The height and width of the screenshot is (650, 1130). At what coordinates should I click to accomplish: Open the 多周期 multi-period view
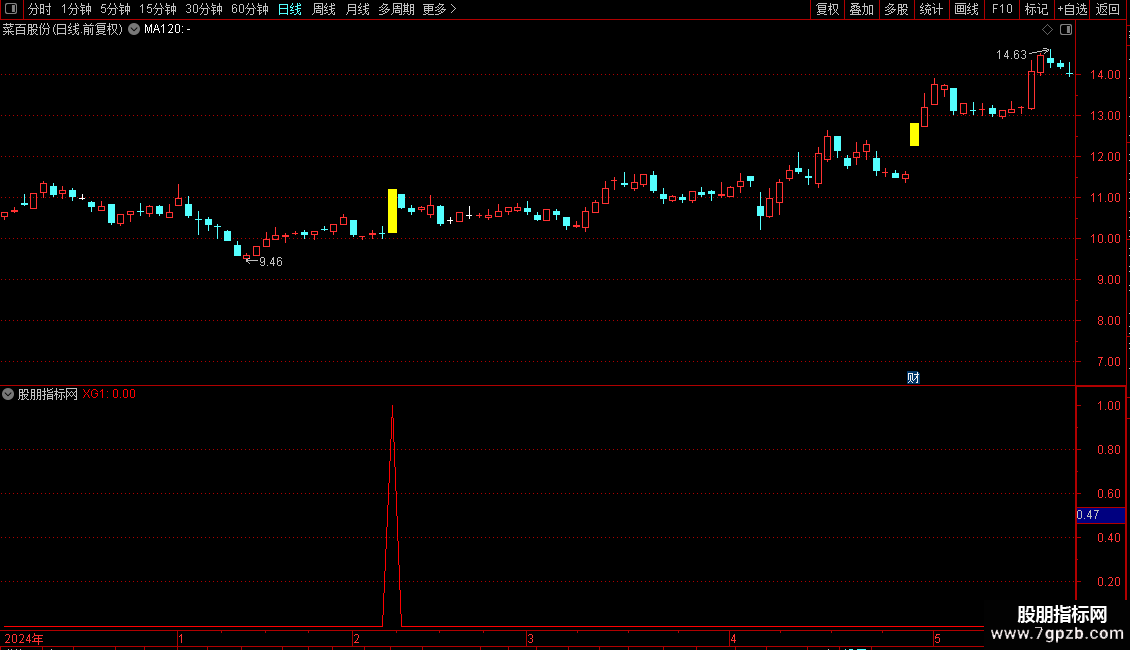396,9
